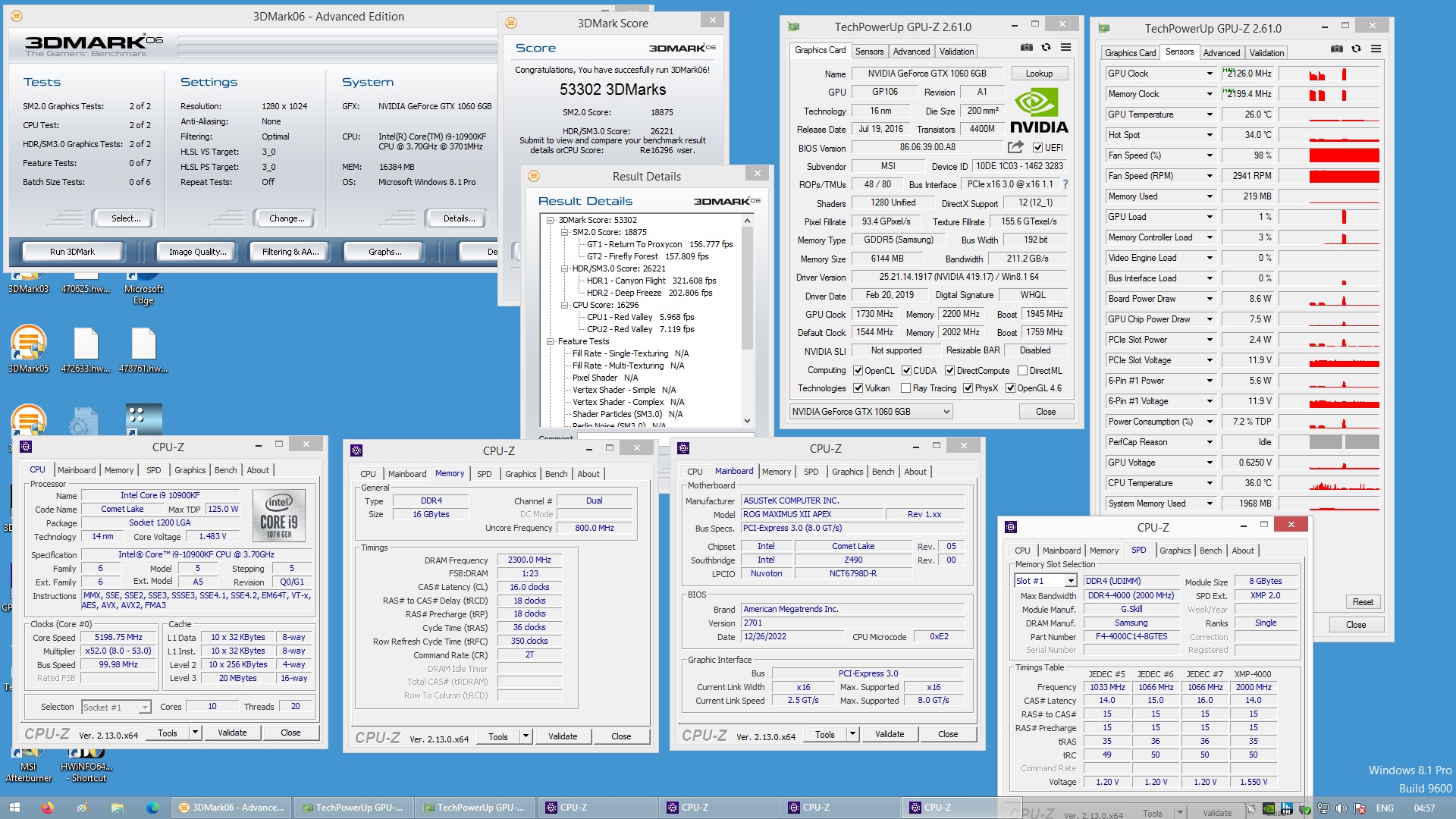Screen dimensions: 1456x819
Task: Open SPD tab in CPU-Z Mainboard window
Action: pos(811,472)
